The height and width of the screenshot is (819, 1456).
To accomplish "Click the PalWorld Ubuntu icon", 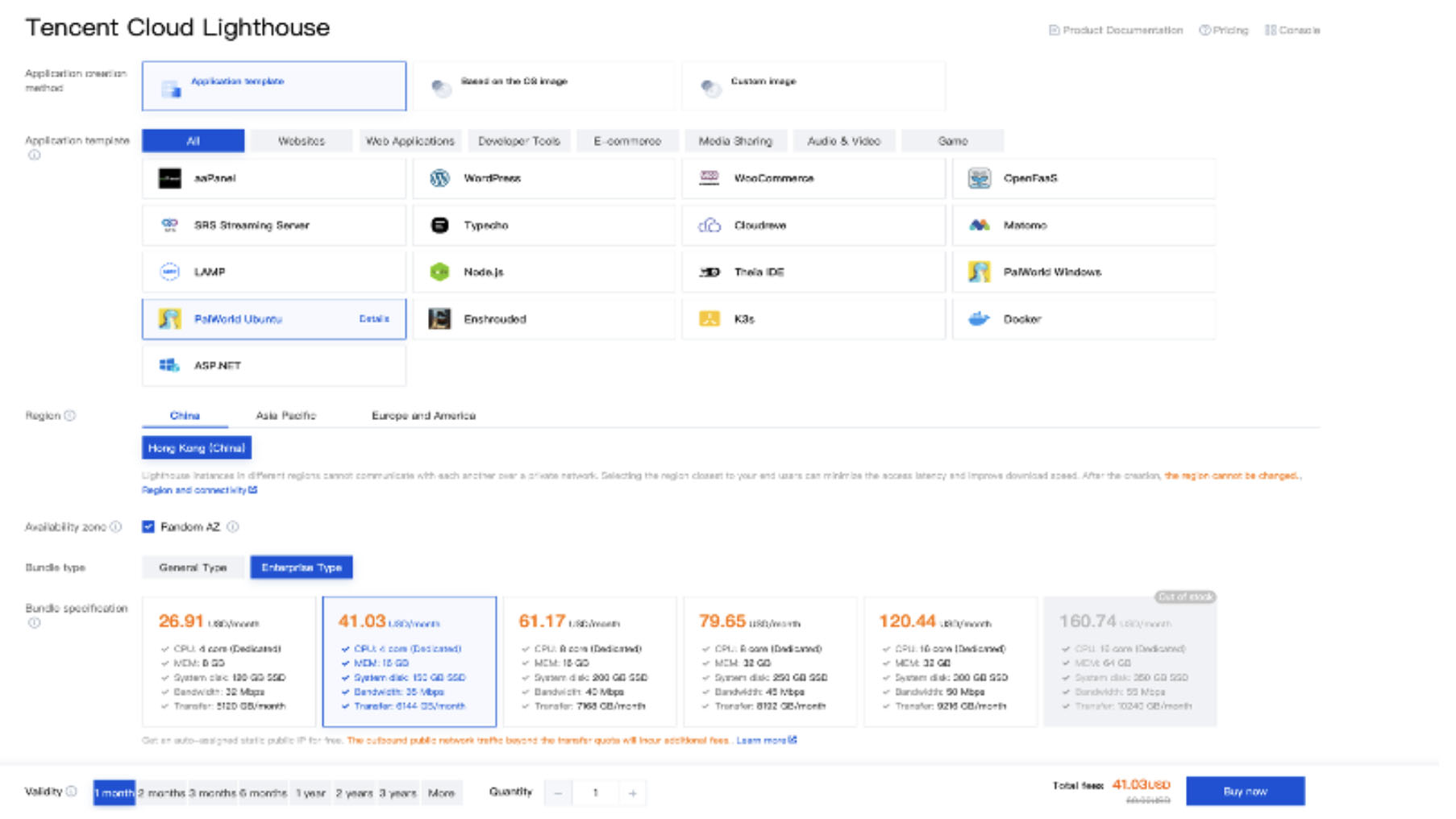I will click(x=169, y=318).
